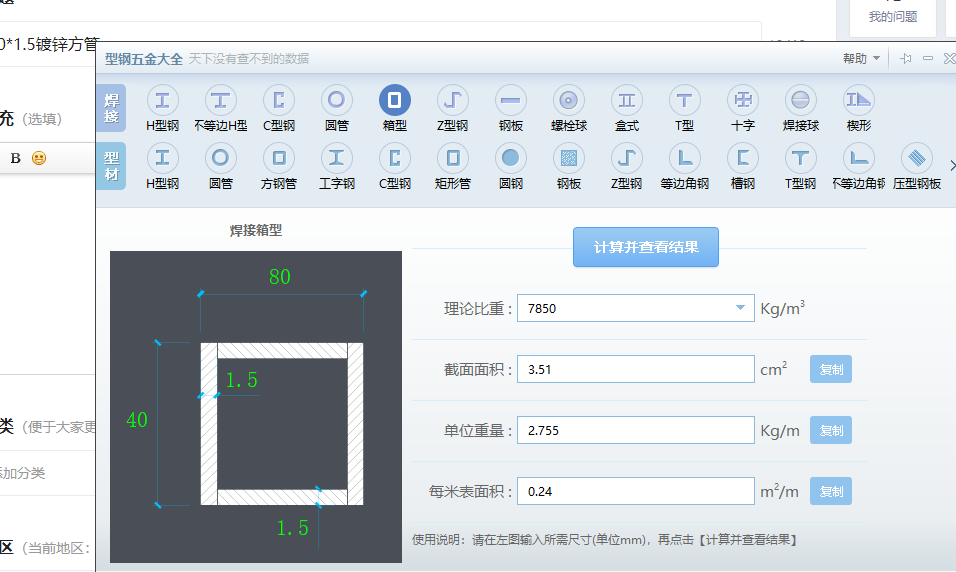Select profile H型钢 icon in the 型材 row
This screenshot has height=572, width=956.
162,158
